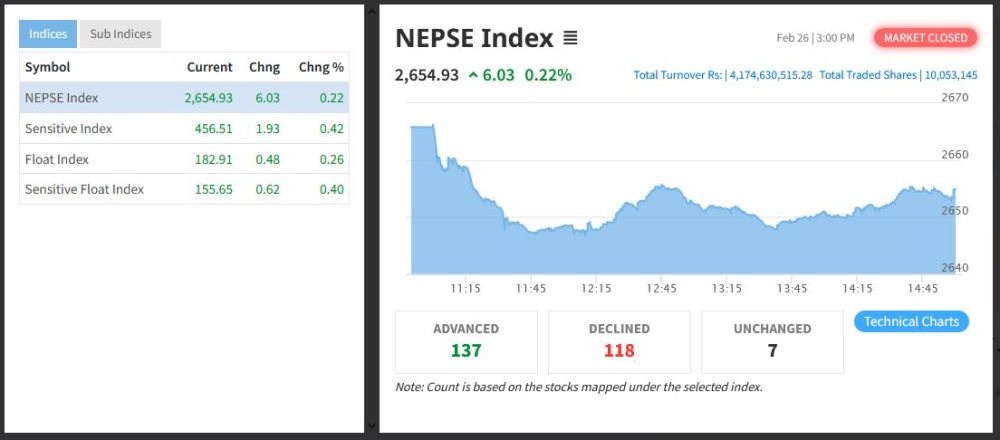Switch to the Sub Indices tab
The image size is (1000, 440).
[120, 34]
